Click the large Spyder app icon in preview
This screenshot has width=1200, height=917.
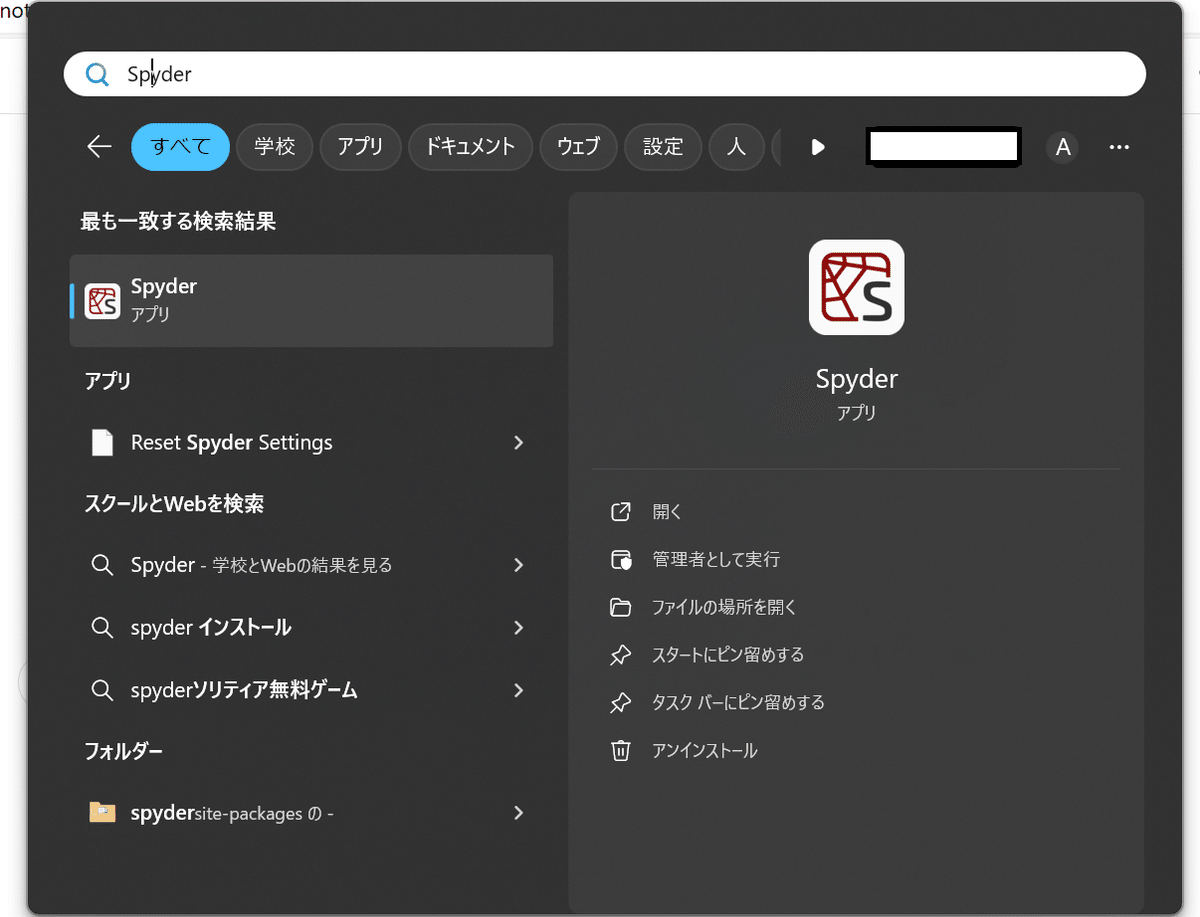[x=856, y=287]
